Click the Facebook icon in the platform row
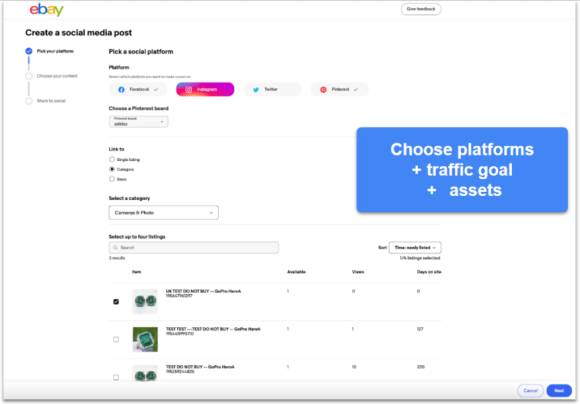580x404 pixels. pyautogui.click(x=121, y=90)
